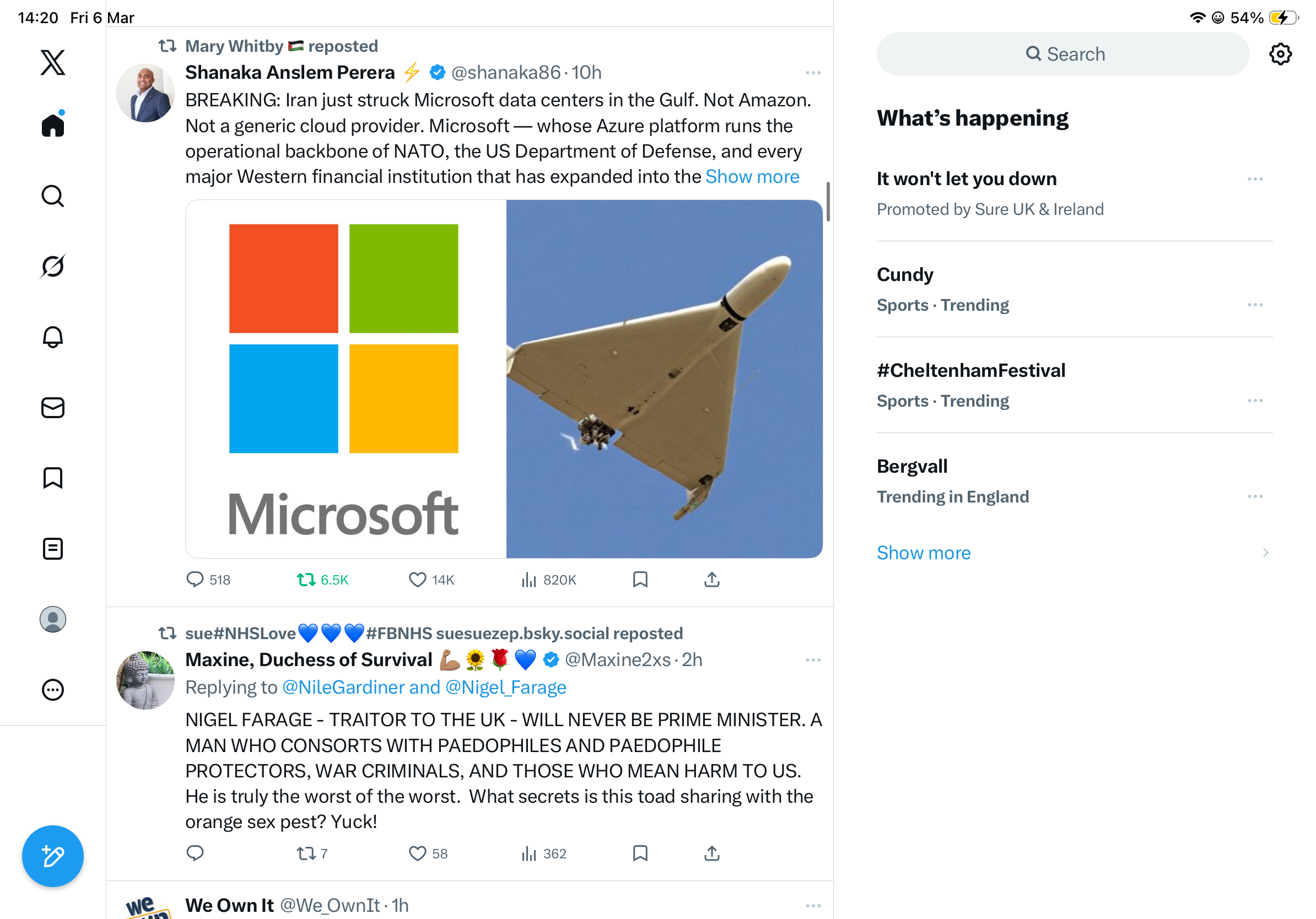
Task: Open Notifications bell in sidebar
Action: point(53,336)
